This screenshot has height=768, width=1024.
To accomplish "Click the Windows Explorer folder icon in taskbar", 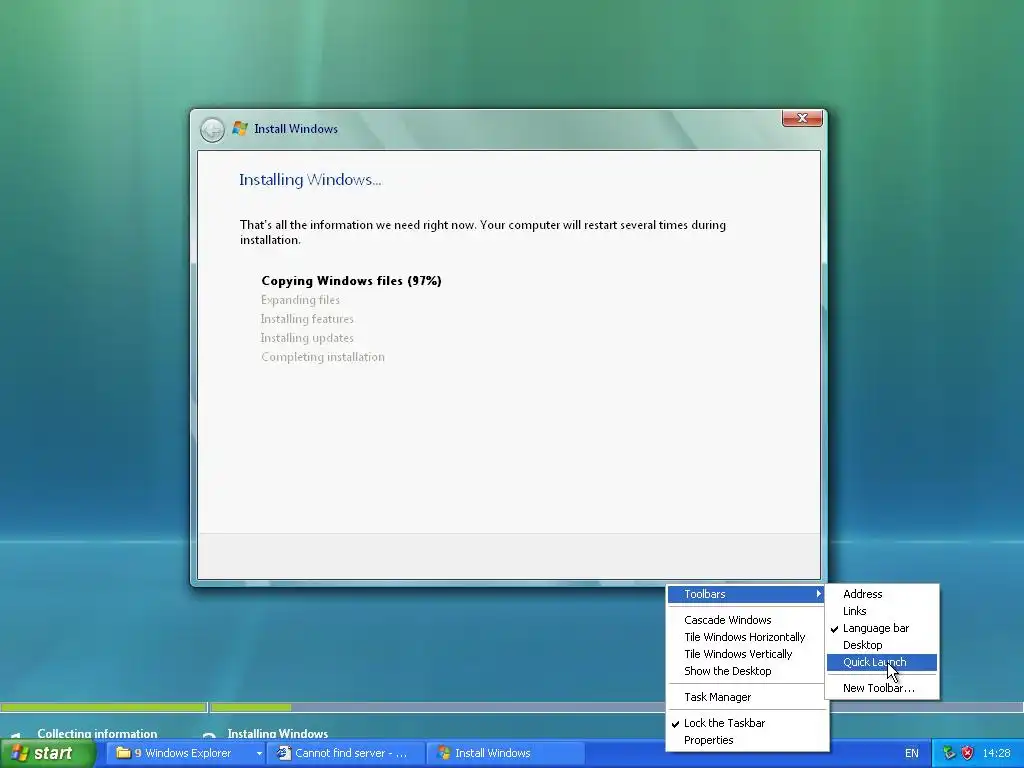I will (123, 753).
